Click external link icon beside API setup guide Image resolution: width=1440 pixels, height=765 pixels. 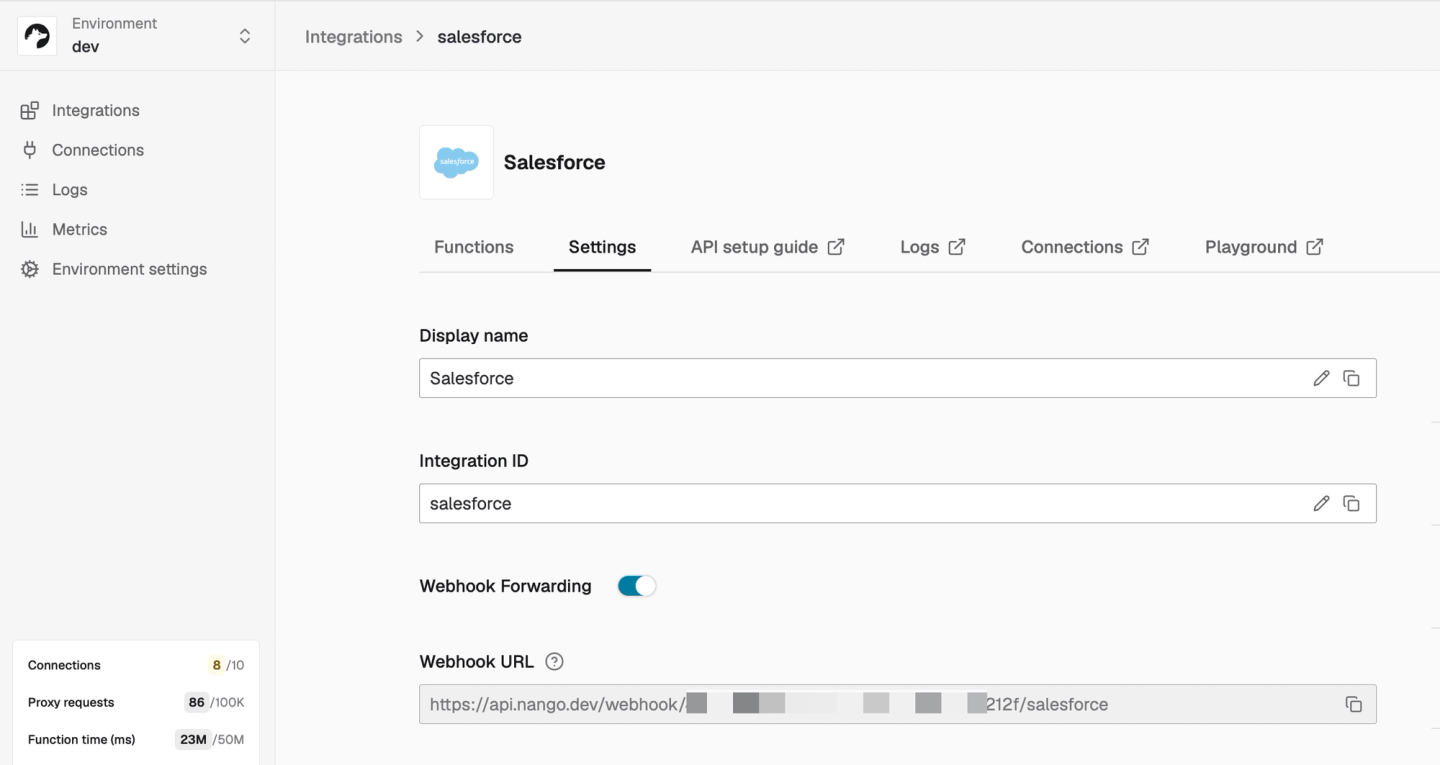pos(836,247)
